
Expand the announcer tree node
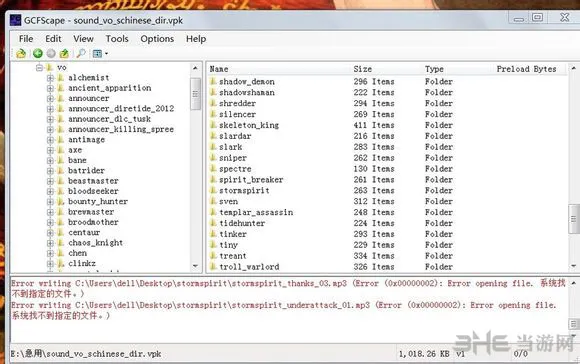coord(50,99)
